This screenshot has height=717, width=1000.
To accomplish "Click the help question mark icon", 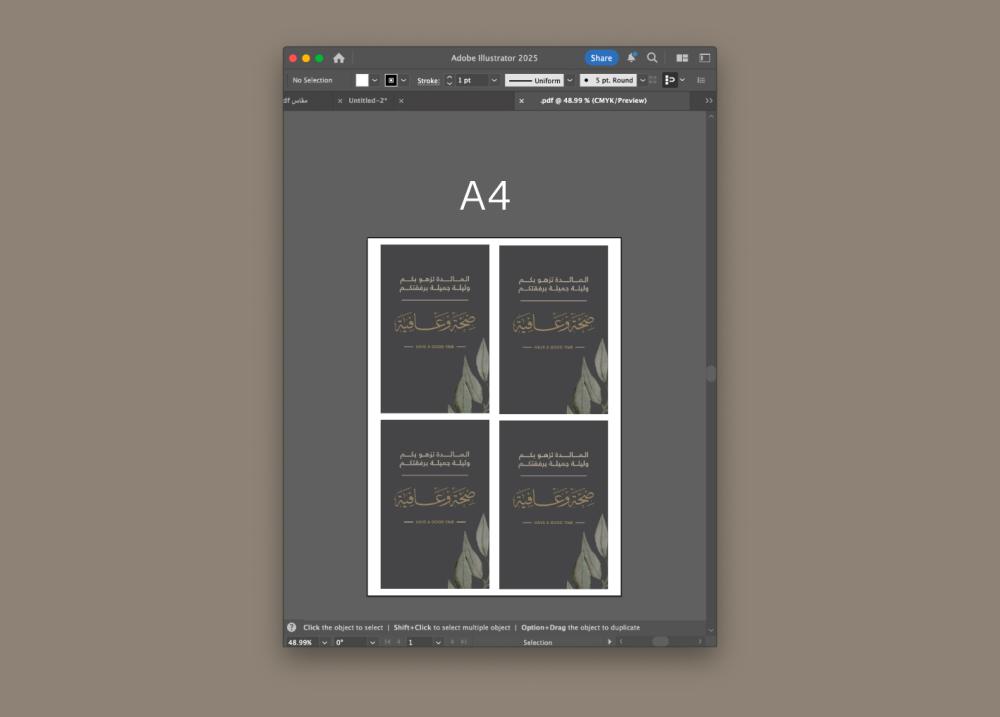I will click(x=292, y=627).
